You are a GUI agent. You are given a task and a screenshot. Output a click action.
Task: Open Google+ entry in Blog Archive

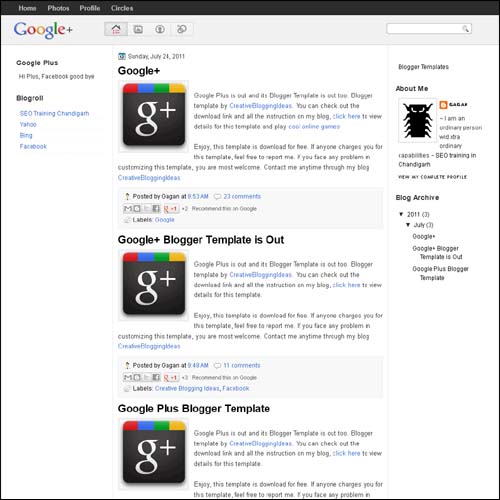pos(424,236)
